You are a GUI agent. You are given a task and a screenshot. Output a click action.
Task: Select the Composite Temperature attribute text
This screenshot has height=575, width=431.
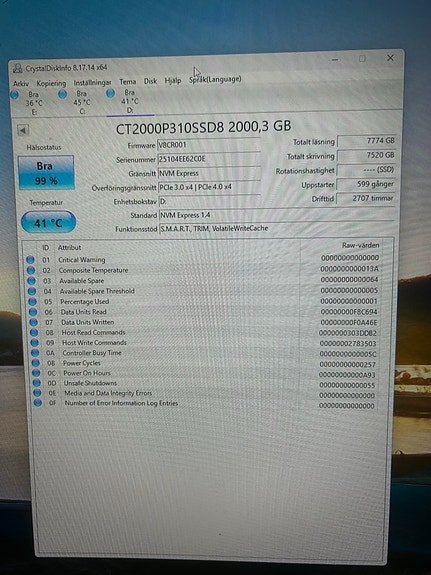[x=94, y=270]
